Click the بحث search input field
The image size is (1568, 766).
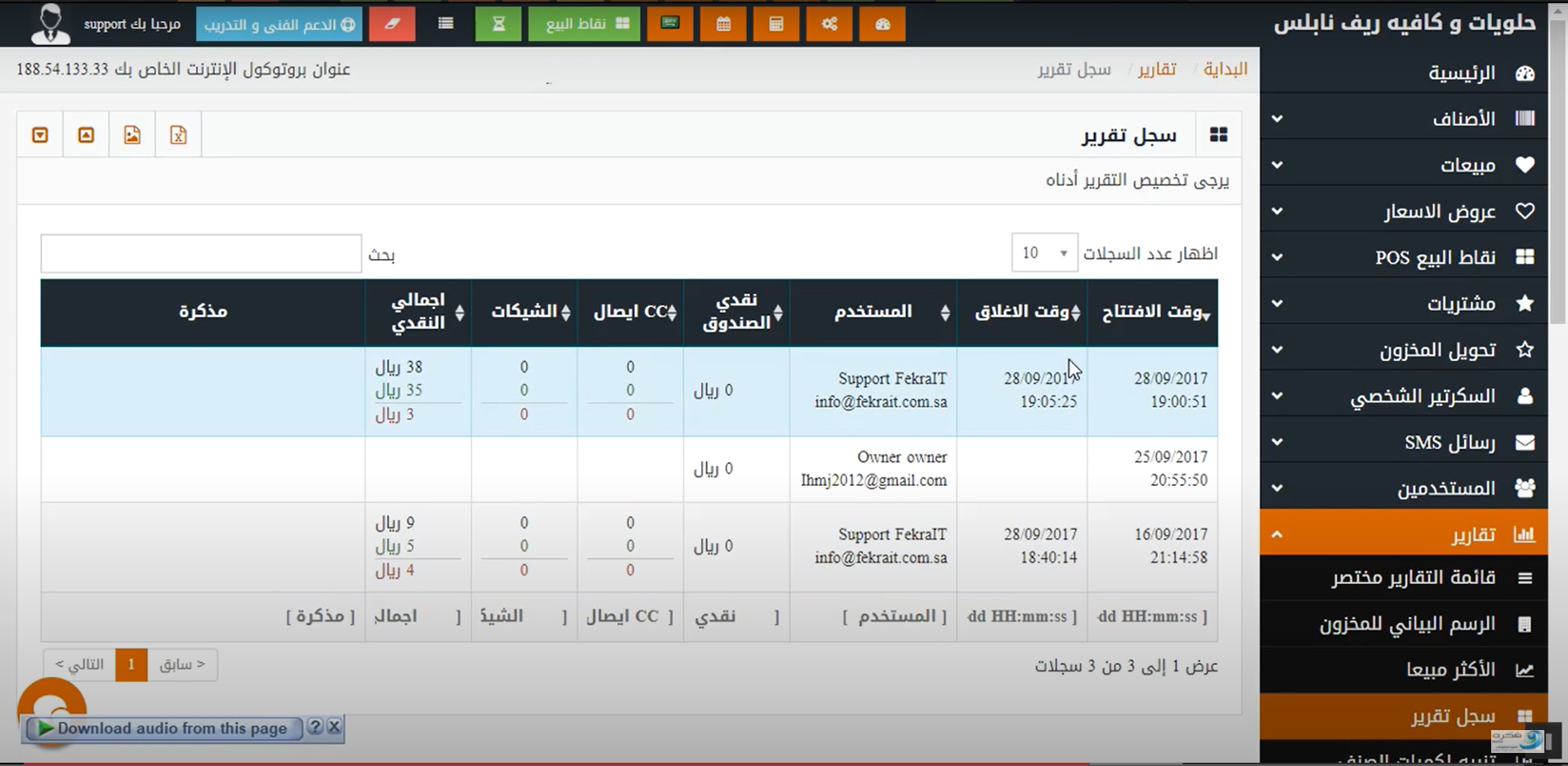tap(201, 254)
